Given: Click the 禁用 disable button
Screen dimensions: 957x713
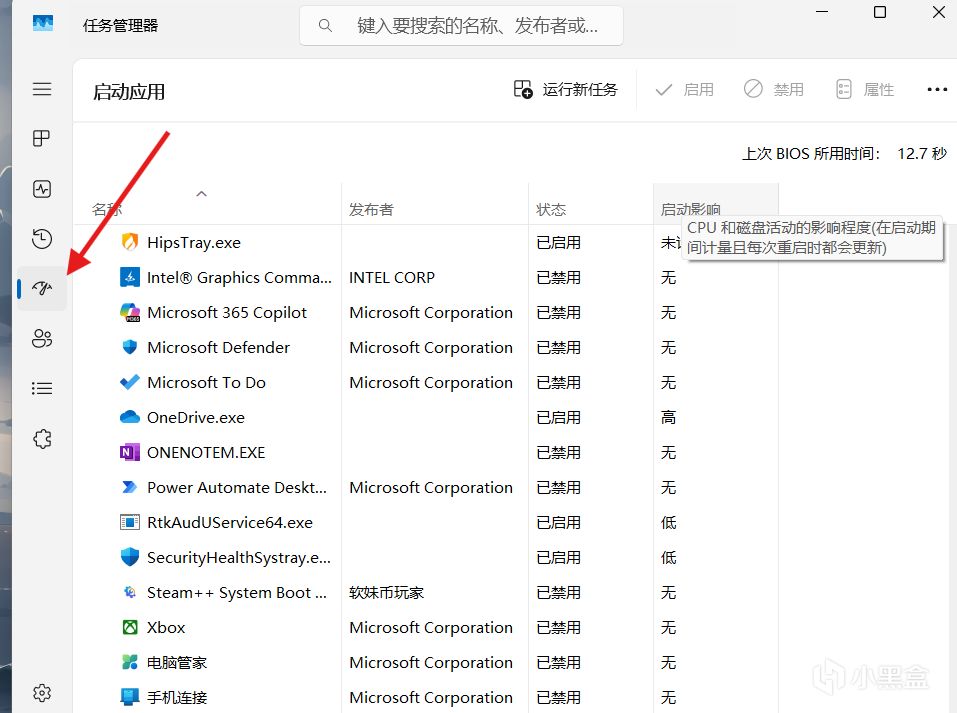Looking at the screenshot, I should (773, 89).
